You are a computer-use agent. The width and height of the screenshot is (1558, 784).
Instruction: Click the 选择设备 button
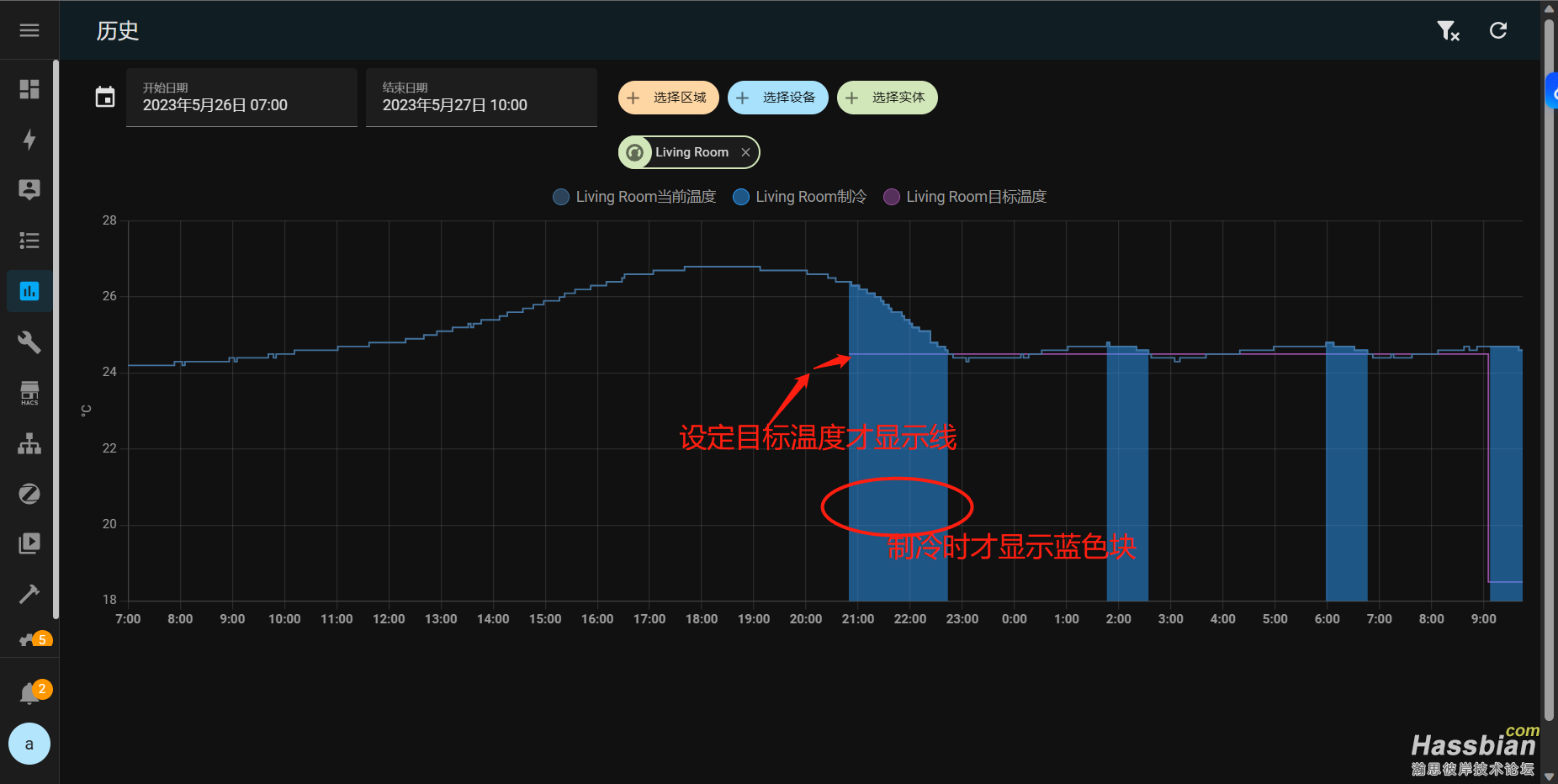(x=778, y=98)
